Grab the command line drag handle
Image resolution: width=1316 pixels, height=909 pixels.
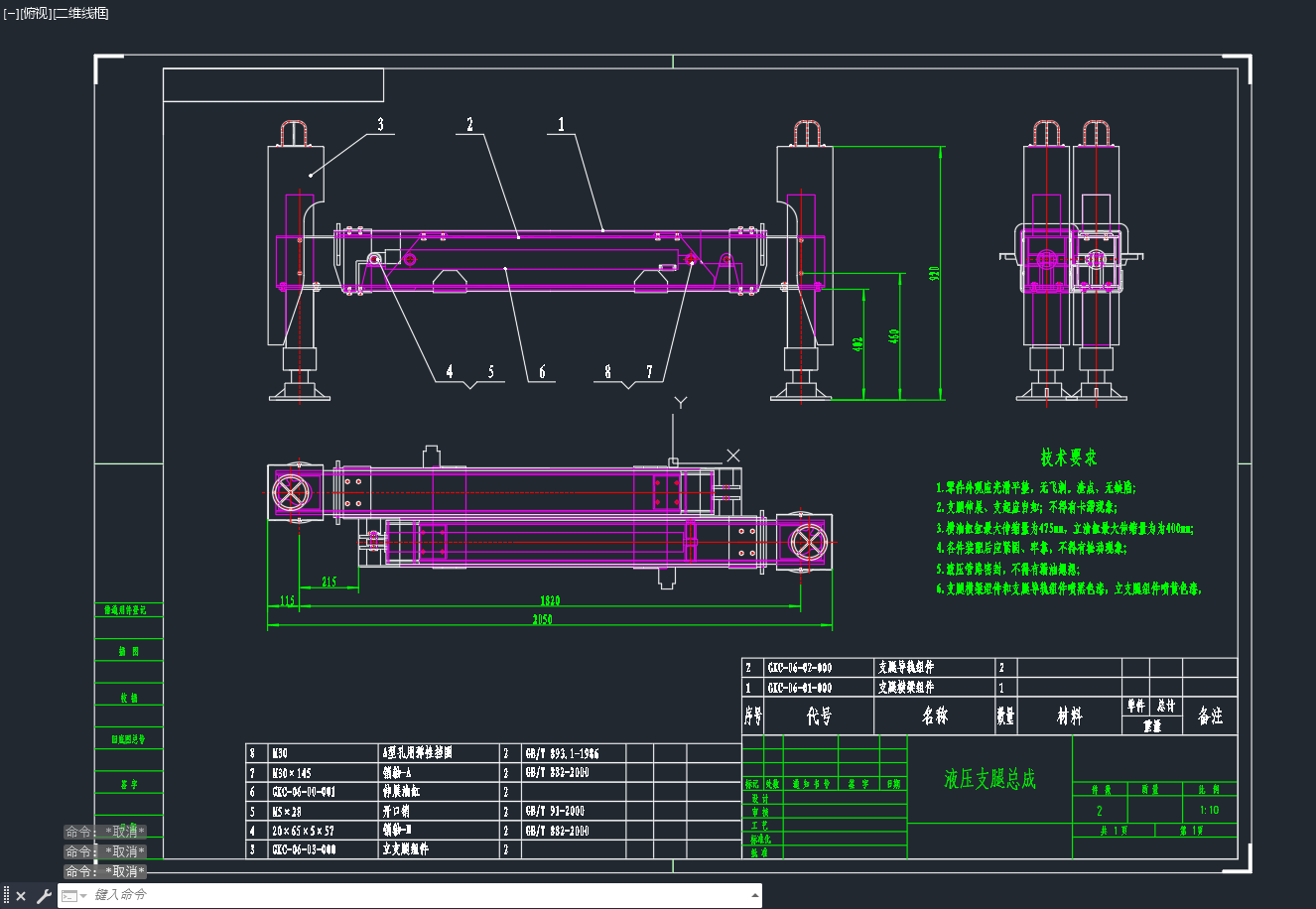[6, 896]
